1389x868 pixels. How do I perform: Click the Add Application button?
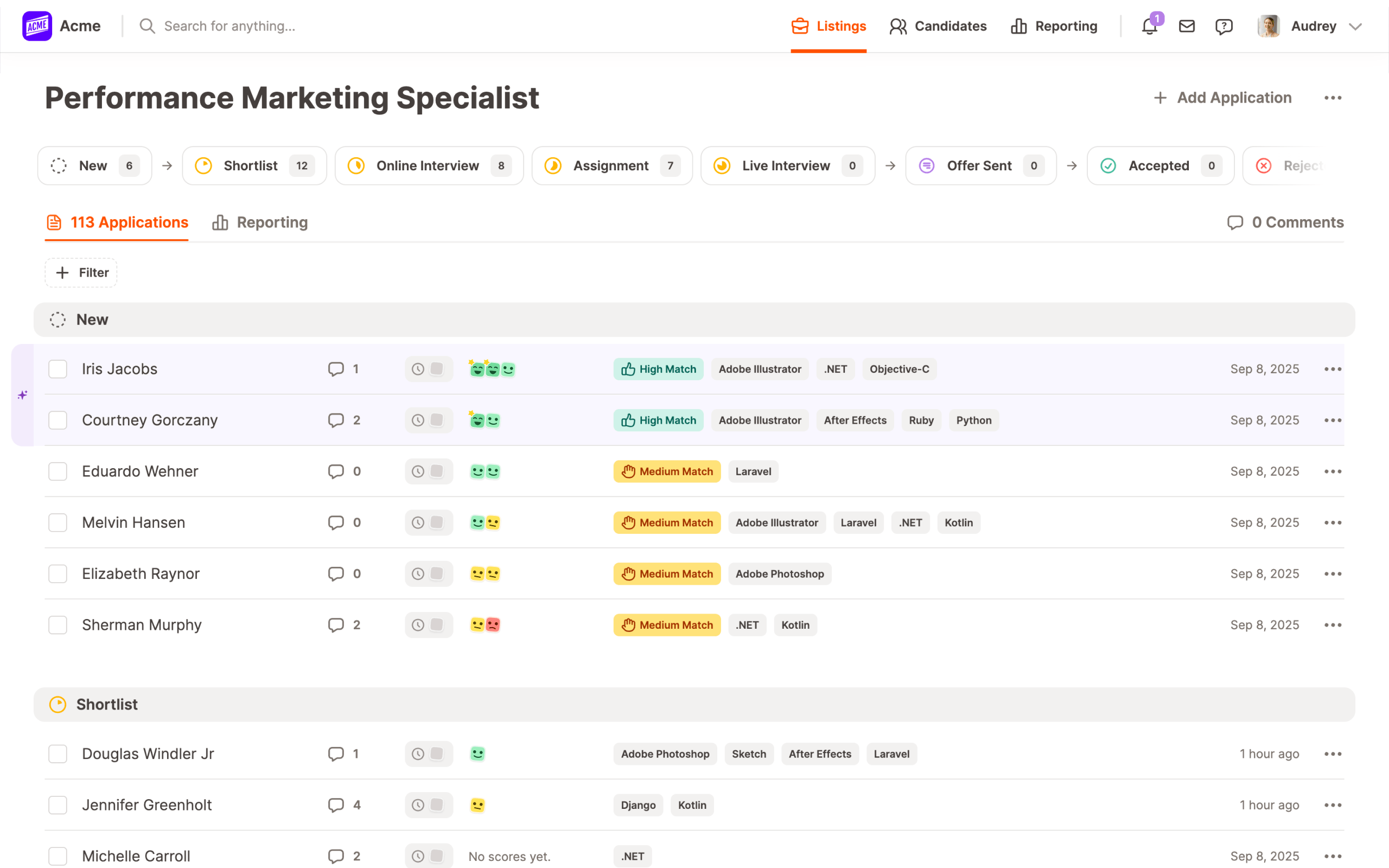pyautogui.click(x=1222, y=98)
